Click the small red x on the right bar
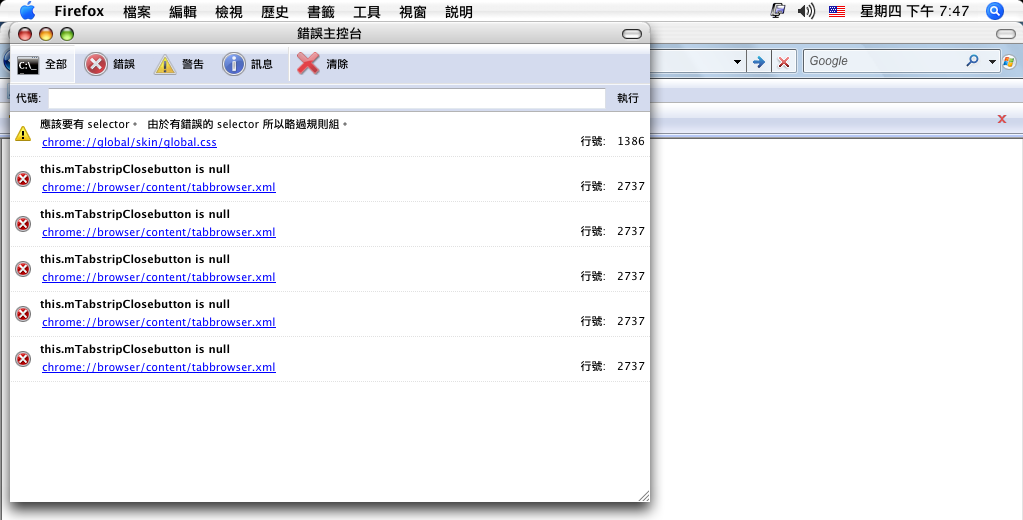Viewport: 1023px width, 520px height. pos(1001,119)
